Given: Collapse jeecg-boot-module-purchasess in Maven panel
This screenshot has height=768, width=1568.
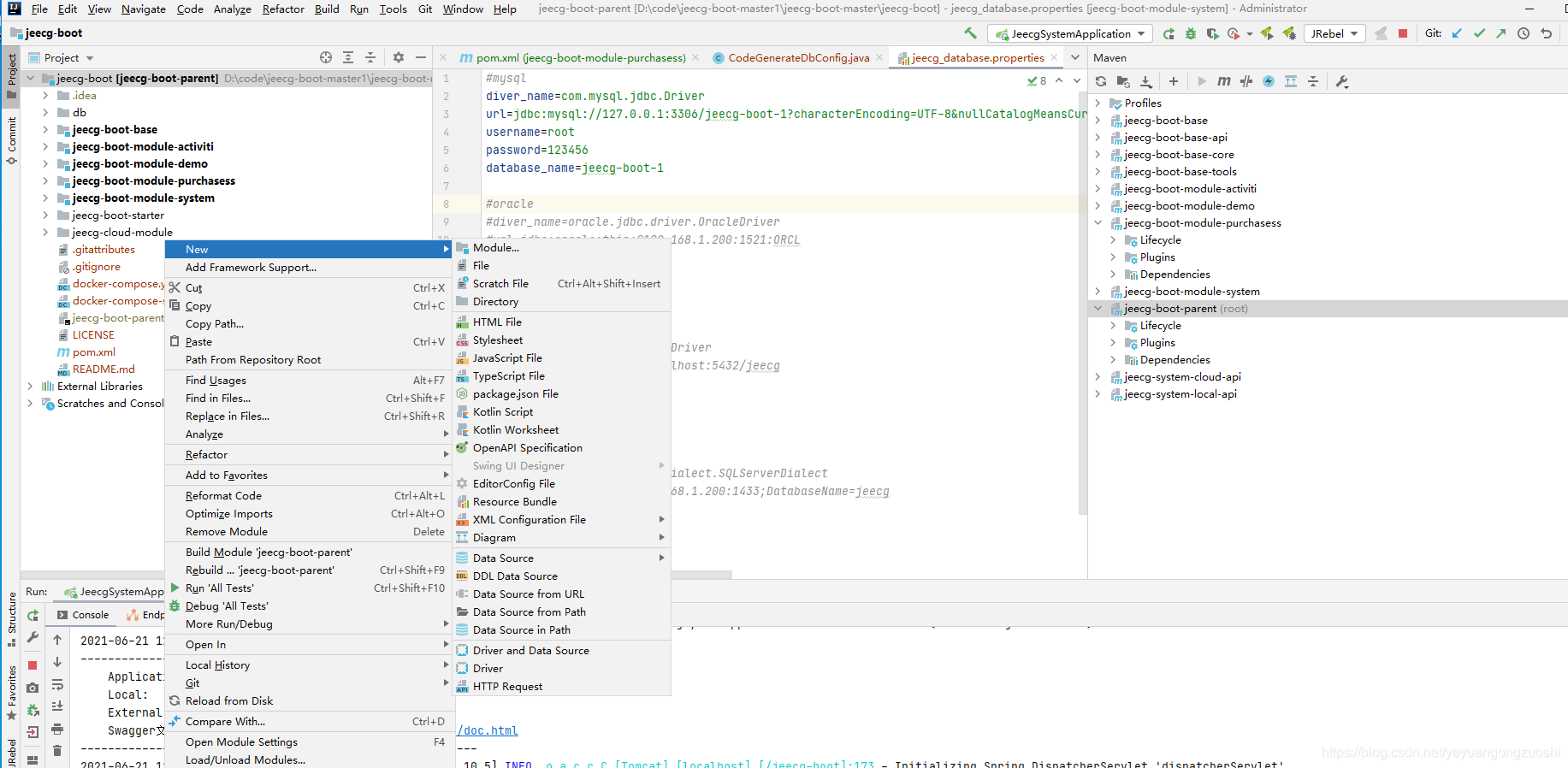Looking at the screenshot, I should click(x=1098, y=223).
